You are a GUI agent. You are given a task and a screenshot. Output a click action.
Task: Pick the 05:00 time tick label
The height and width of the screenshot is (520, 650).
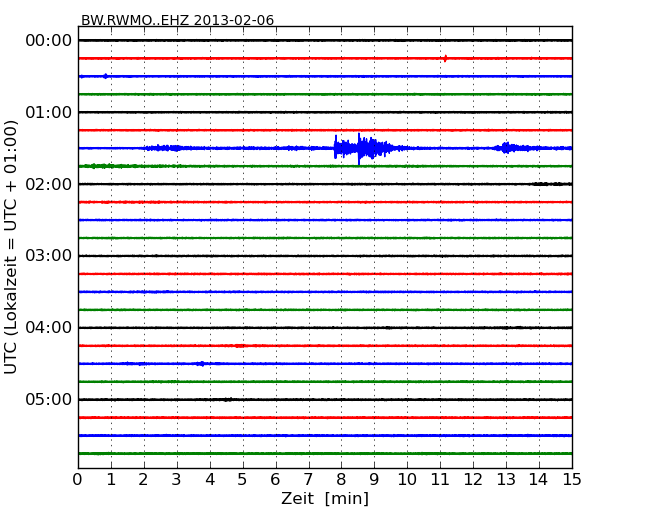click(x=49, y=399)
